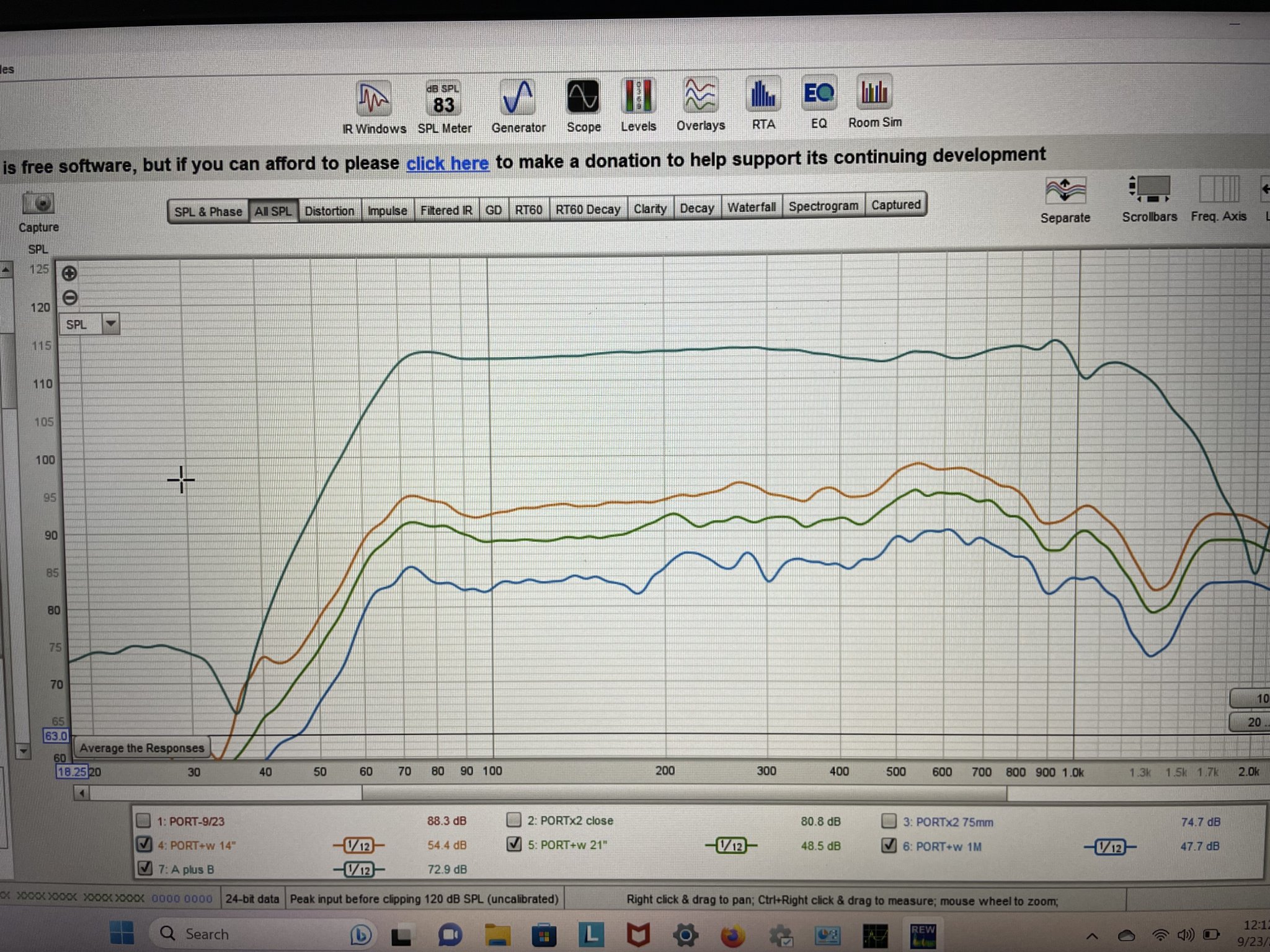Switch to Captured tab
Image resolution: width=1270 pixels, height=952 pixels.
tap(896, 204)
